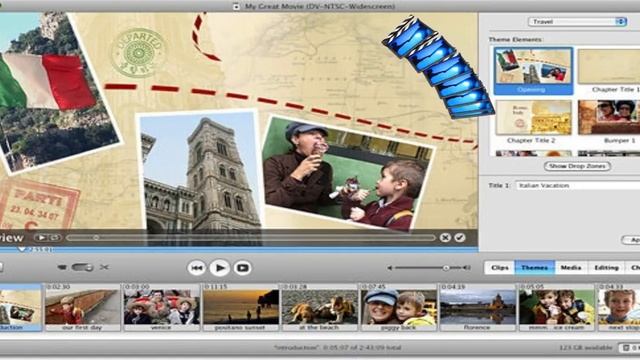Viewport: 640px width, 360px height.
Task: Click the playhead marker on the scrubber bar
Action: (22, 249)
